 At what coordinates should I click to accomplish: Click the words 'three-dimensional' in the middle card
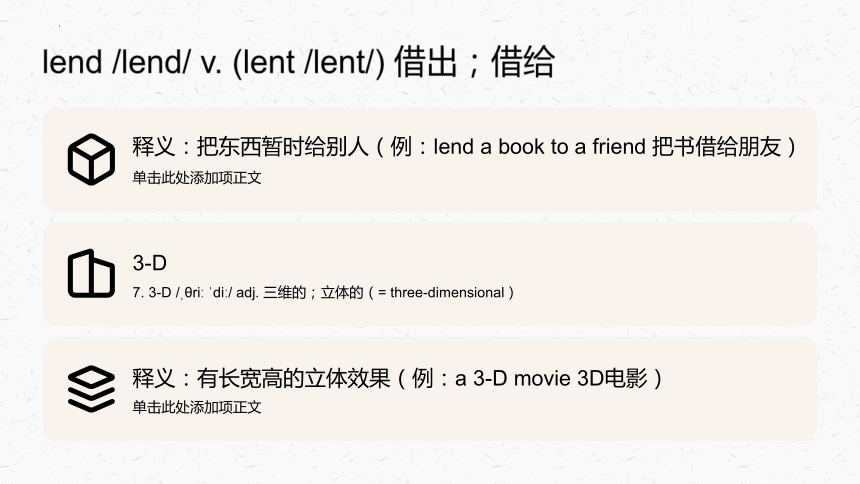[x=447, y=292]
